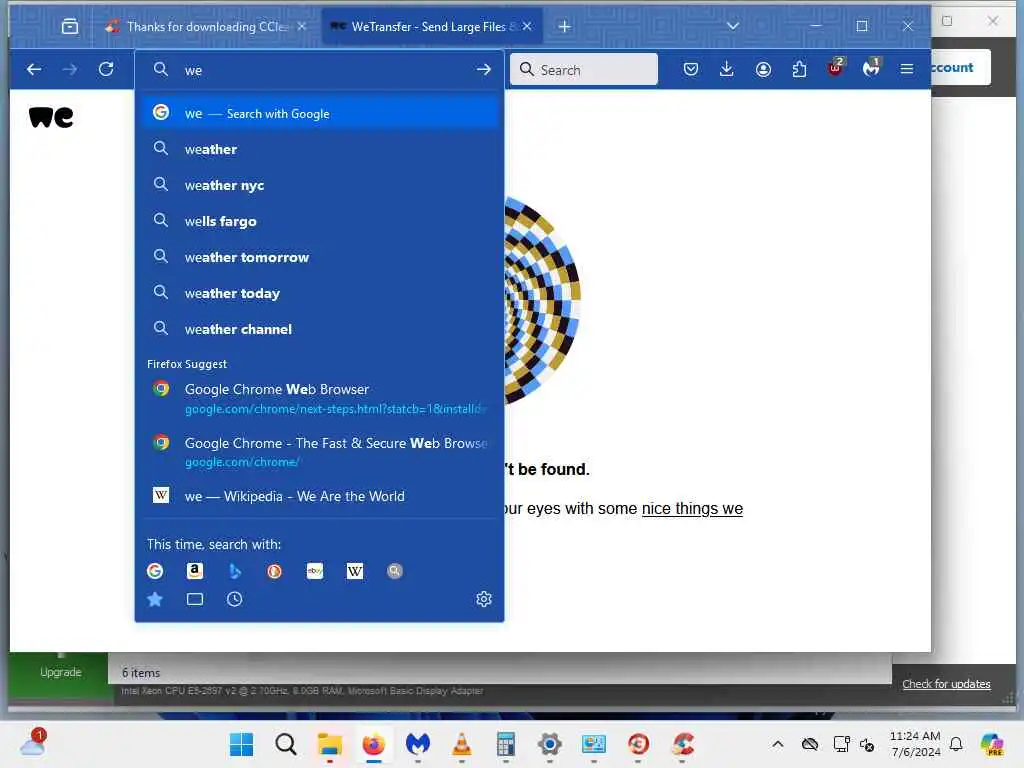Open Google Chrome Fast & Secure suggestion
This screenshot has width=1024, height=768.
click(319, 452)
